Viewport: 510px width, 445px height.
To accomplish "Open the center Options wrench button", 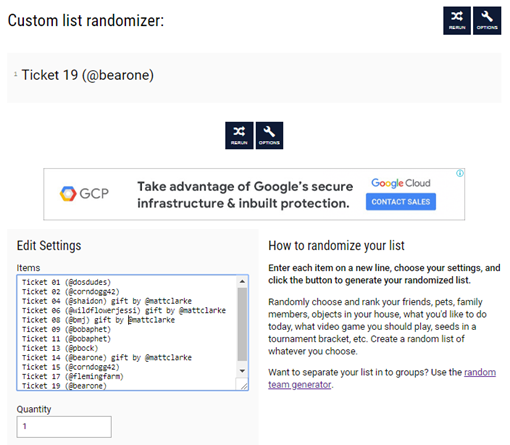I will (x=269, y=135).
